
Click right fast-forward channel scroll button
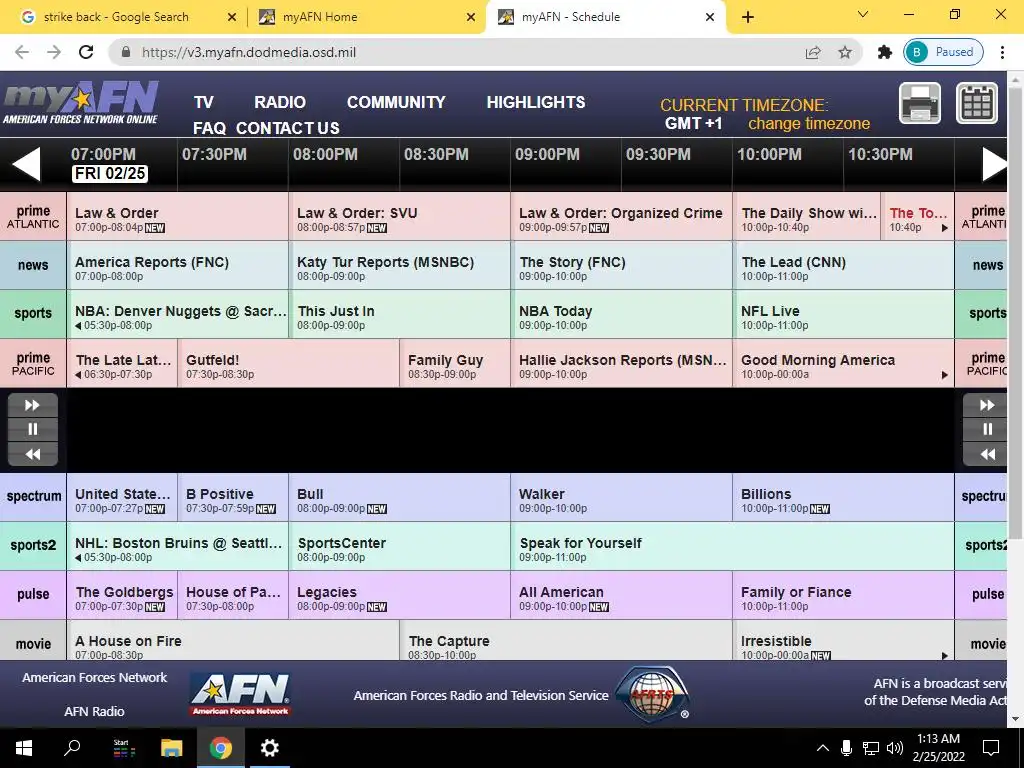coord(987,405)
